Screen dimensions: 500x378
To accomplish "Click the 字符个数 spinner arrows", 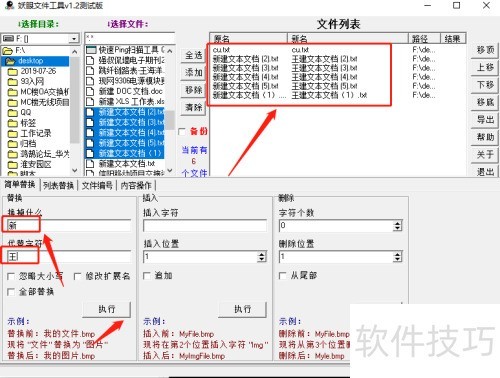I will [397, 226].
